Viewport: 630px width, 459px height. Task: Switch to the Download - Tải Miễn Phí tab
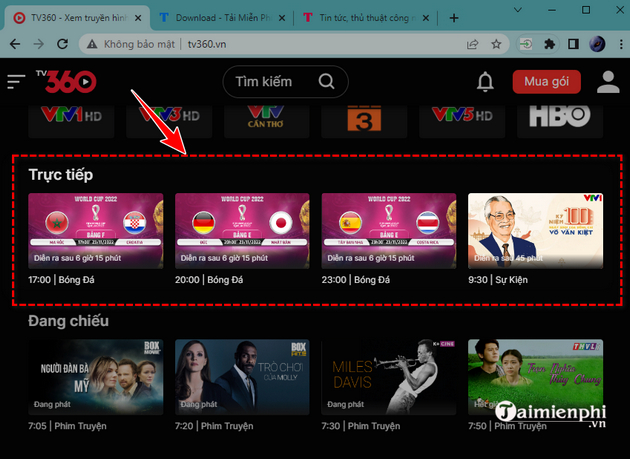[x=223, y=18]
